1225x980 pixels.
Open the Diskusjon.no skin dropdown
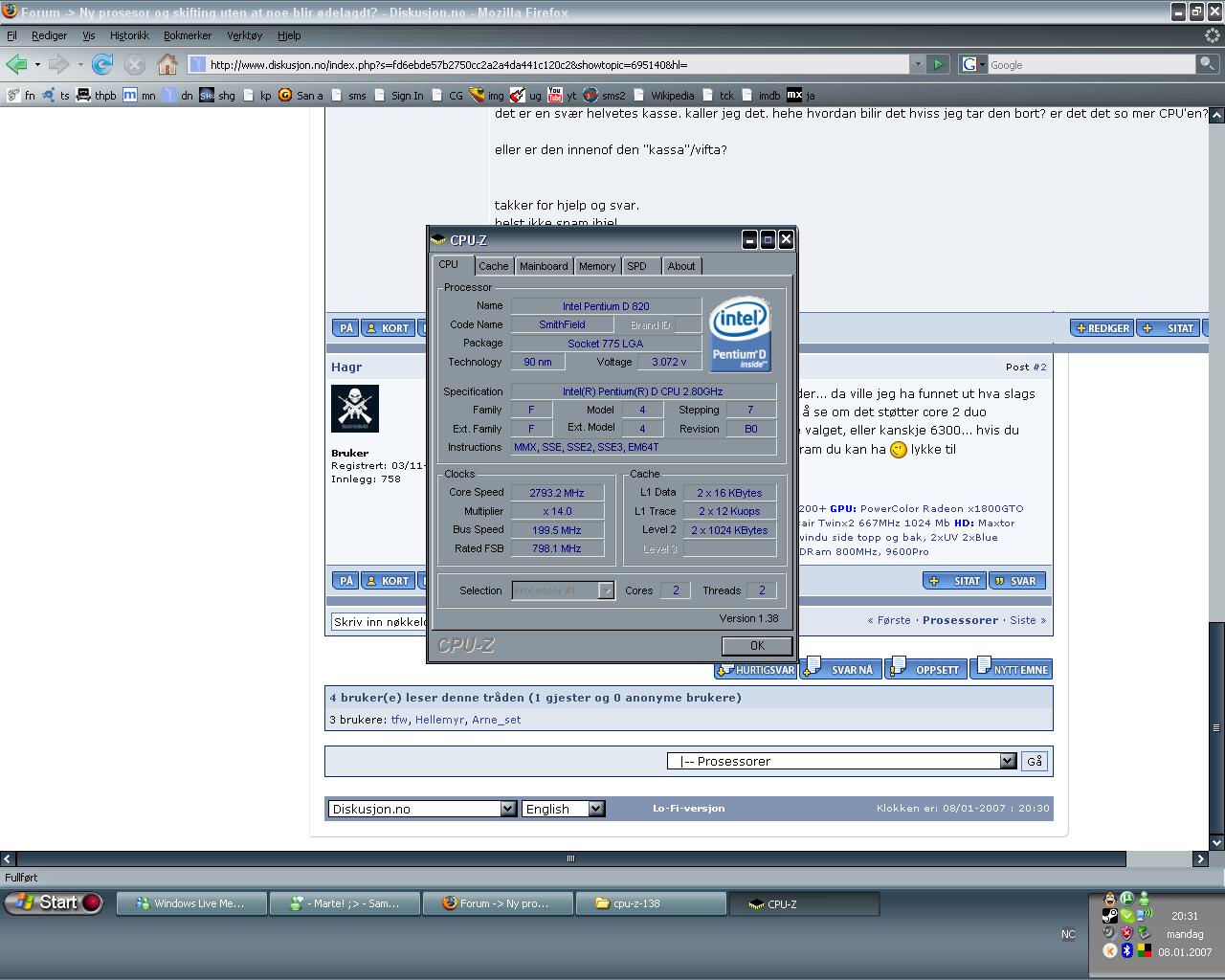click(422, 809)
